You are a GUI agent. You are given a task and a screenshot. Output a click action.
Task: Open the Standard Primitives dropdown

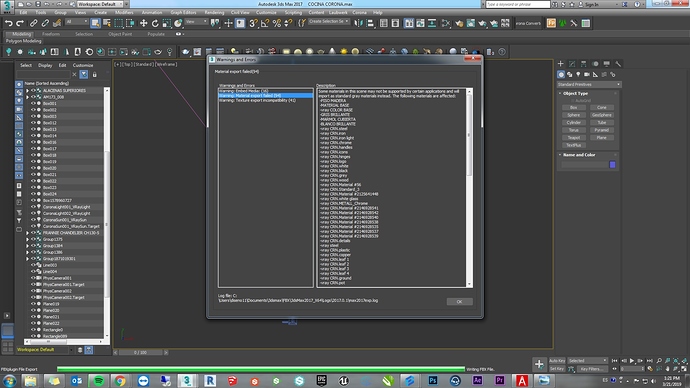click(589, 84)
